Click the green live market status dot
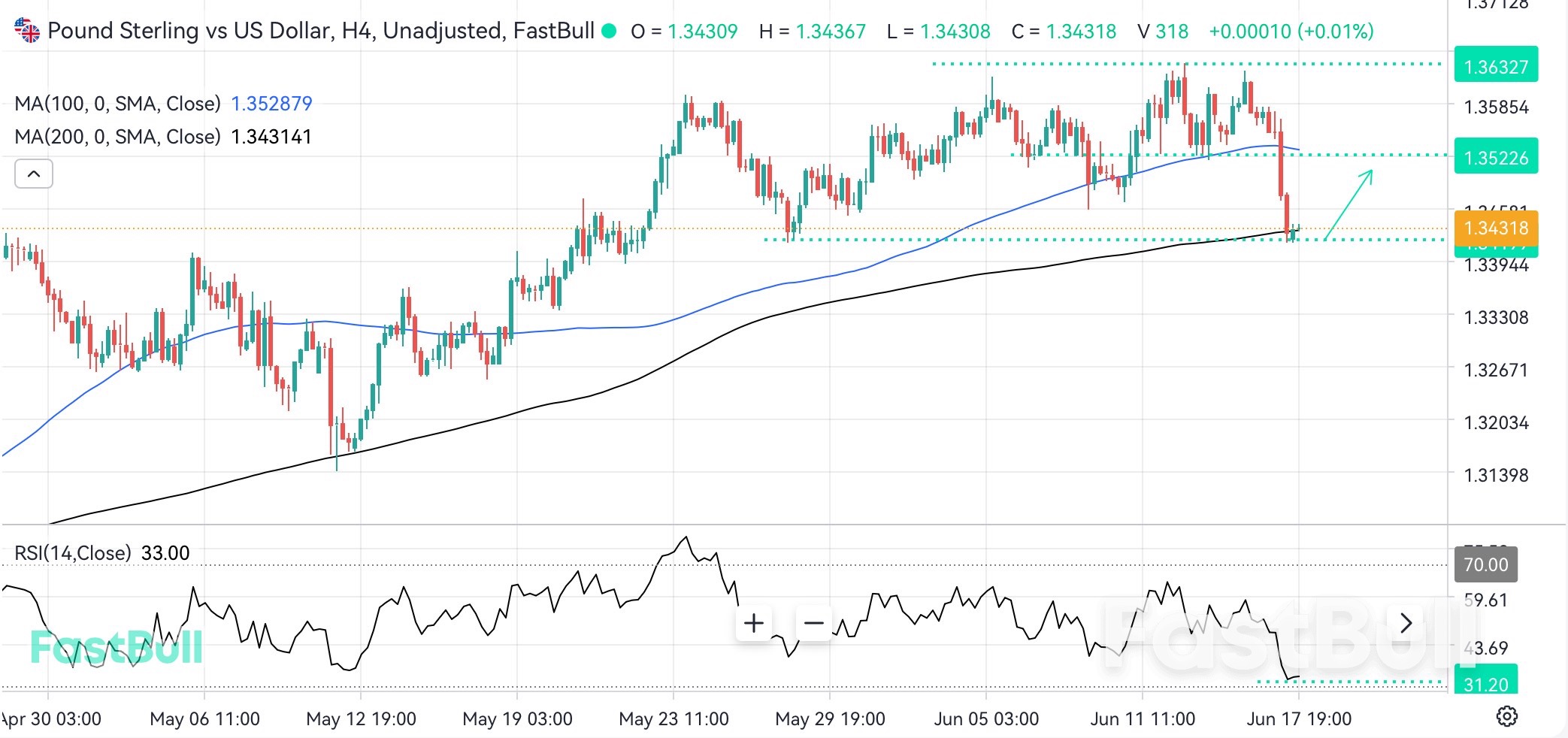The height and width of the screenshot is (738, 1568). pyautogui.click(x=610, y=32)
